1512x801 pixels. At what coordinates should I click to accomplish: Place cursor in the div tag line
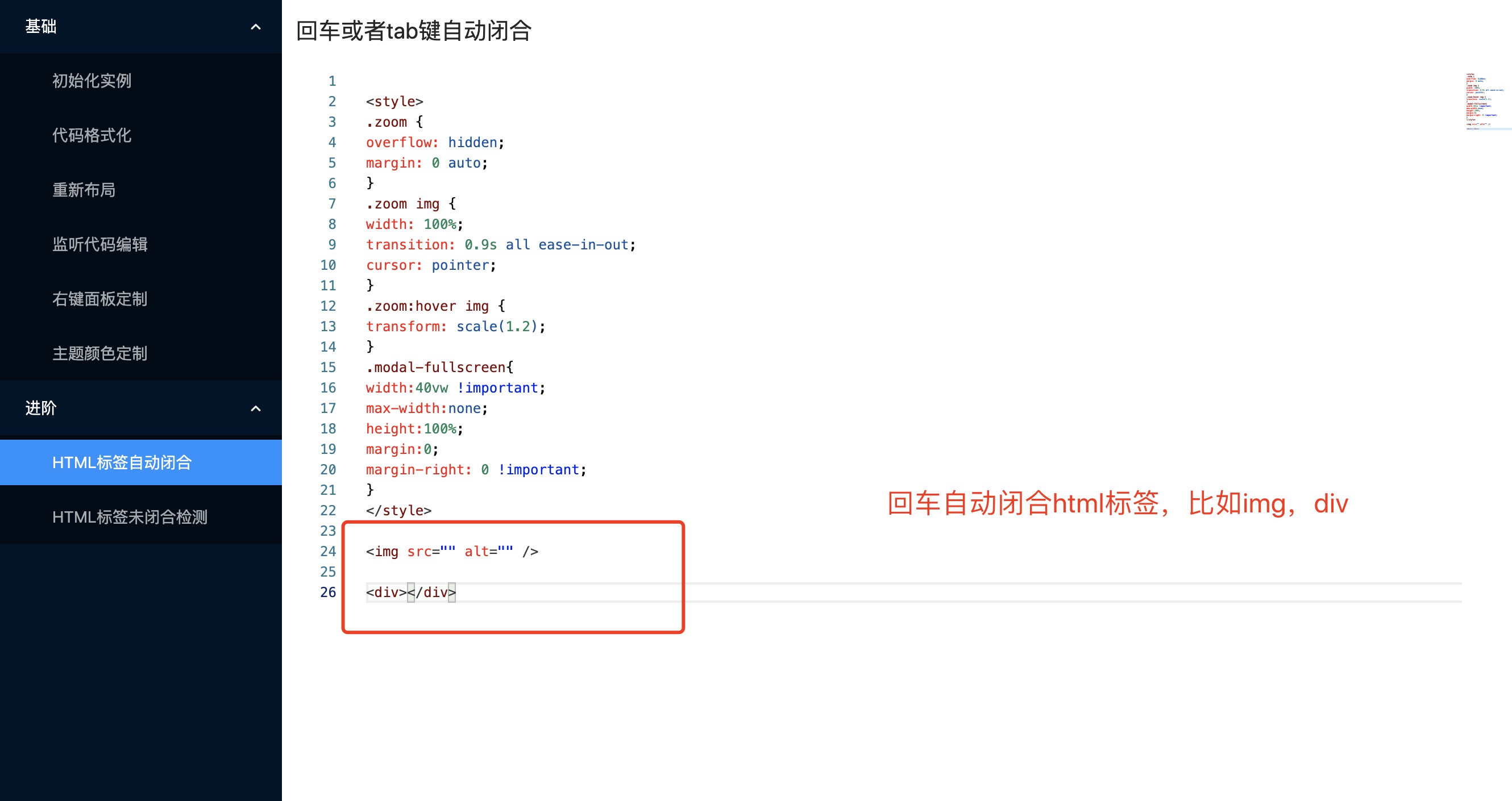pyautogui.click(x=411, y=592)
